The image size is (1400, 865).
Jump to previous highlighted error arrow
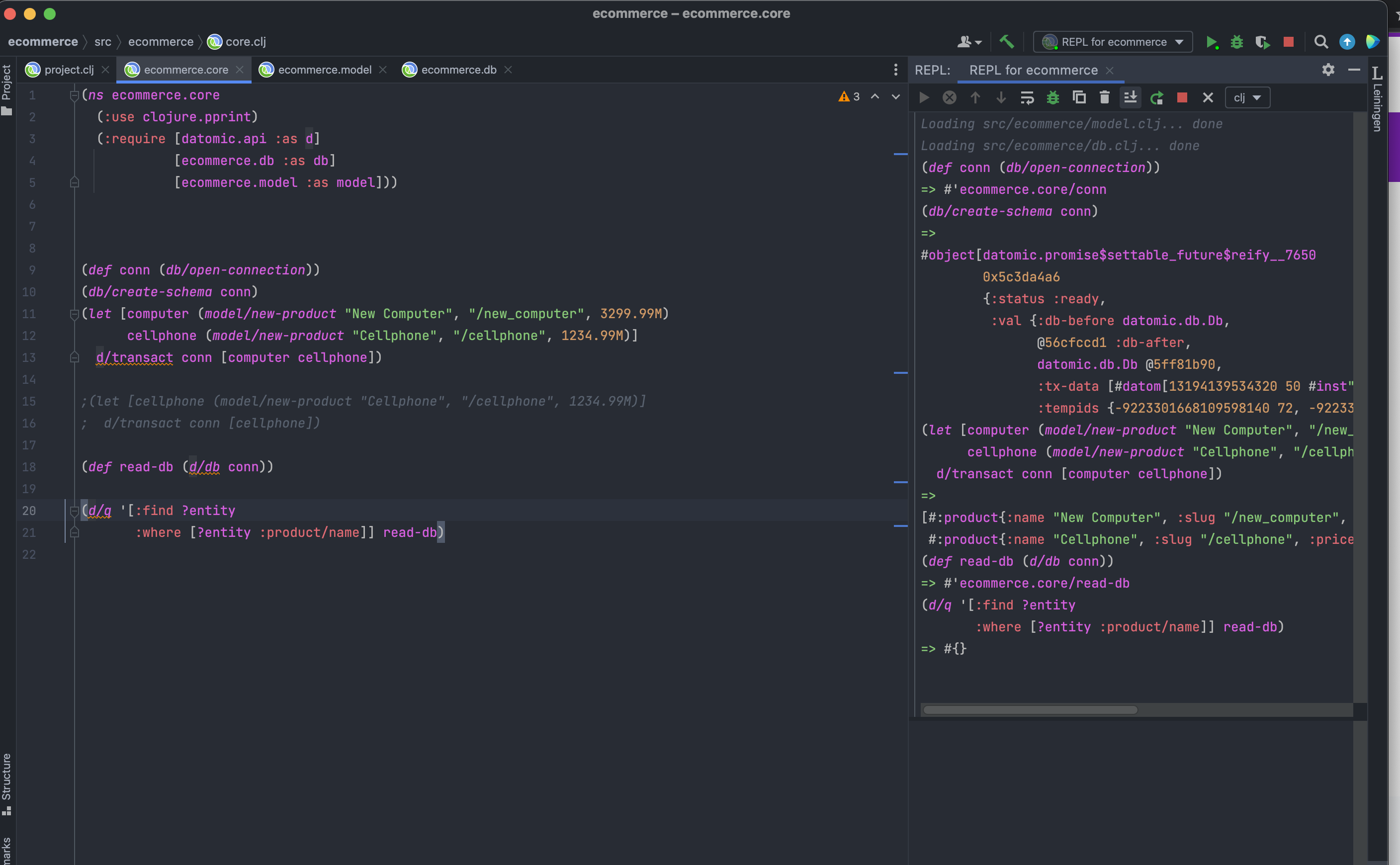pyautogui.click(x=875, y=96)
